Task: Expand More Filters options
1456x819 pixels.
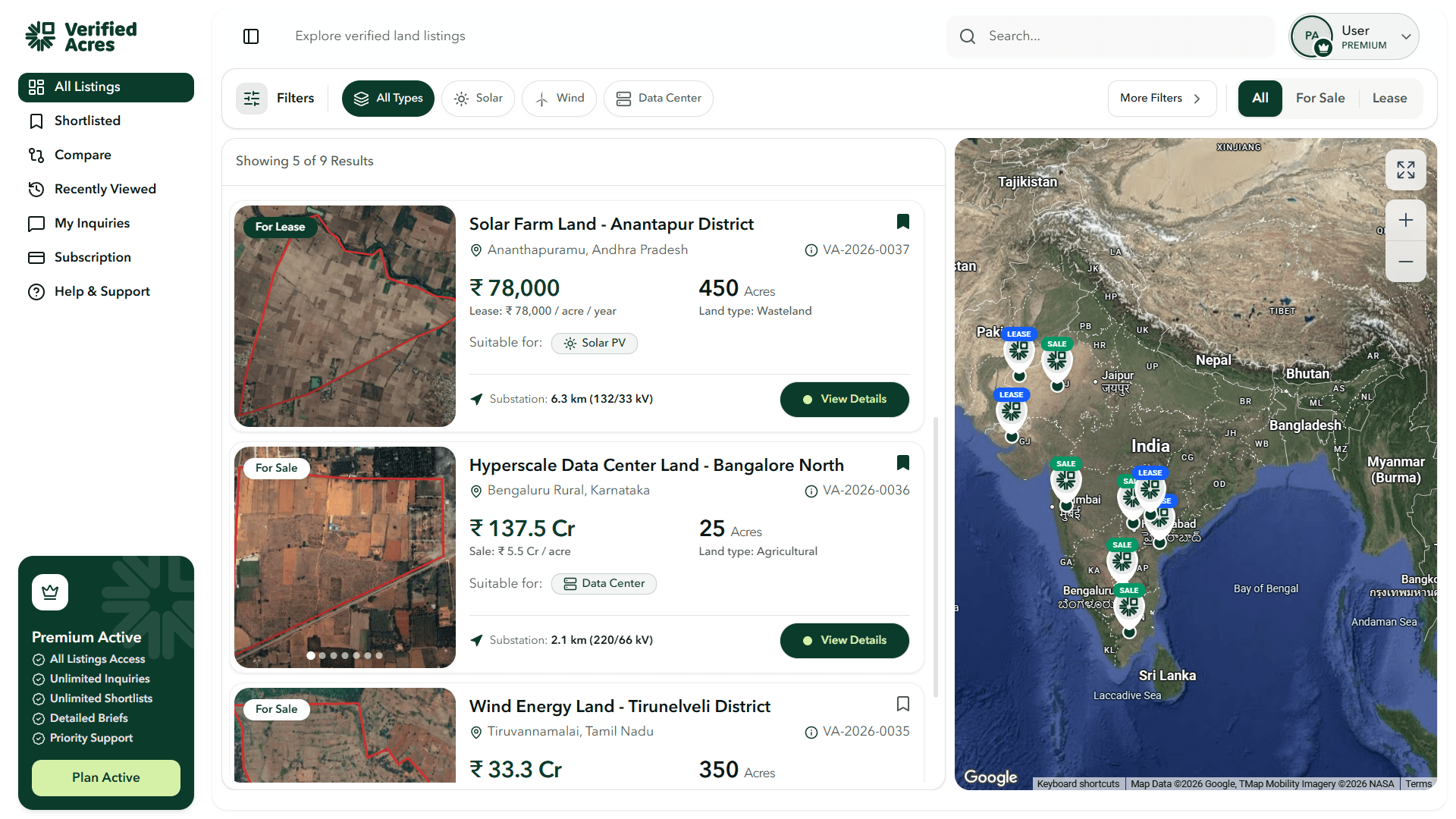Action: 1161,99
